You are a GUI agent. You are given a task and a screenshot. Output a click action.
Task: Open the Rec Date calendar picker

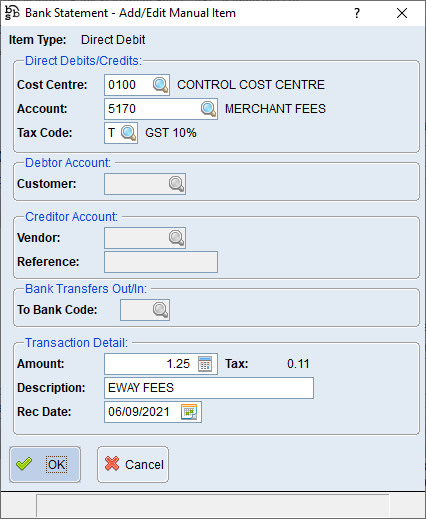[x=189, y=412]
